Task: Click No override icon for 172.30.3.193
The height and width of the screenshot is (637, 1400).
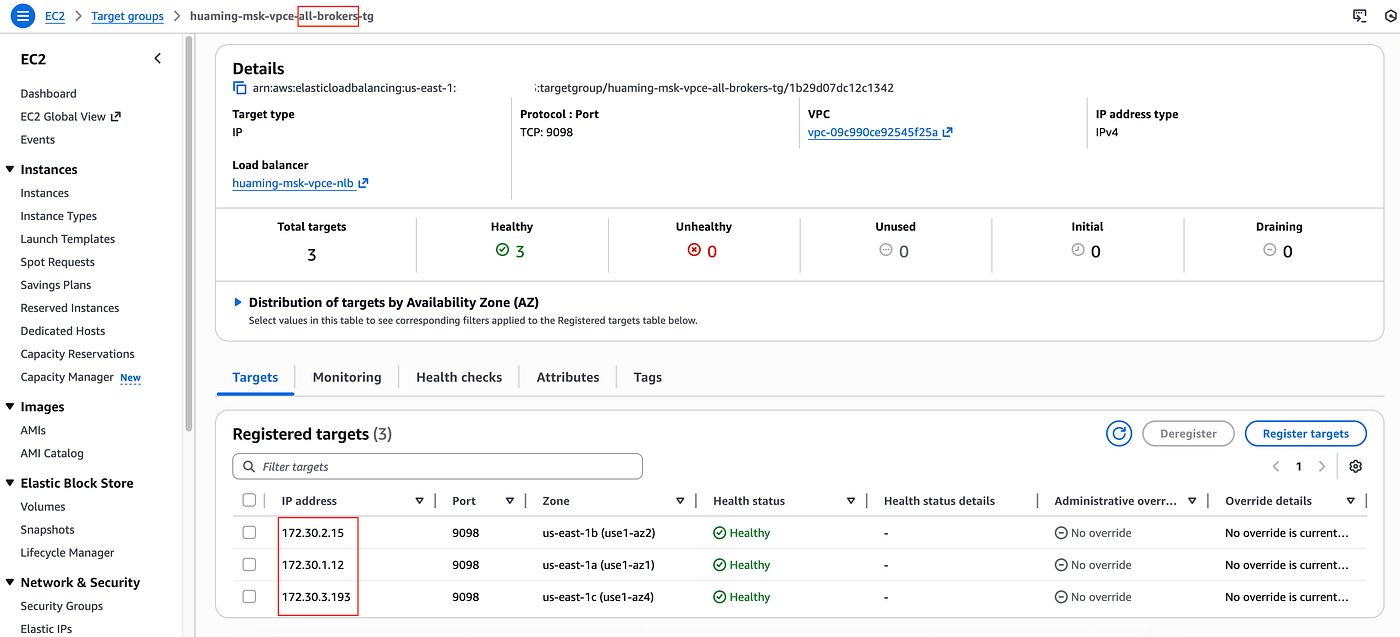Action: [1061, 597]
